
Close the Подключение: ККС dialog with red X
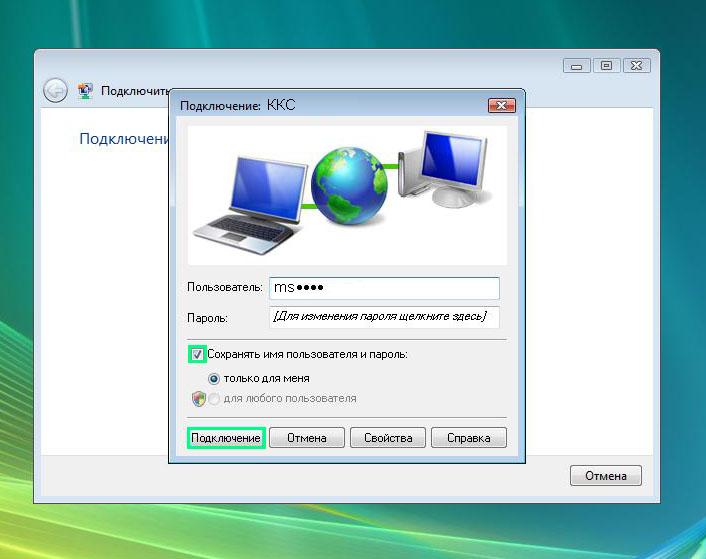(501, 105)
